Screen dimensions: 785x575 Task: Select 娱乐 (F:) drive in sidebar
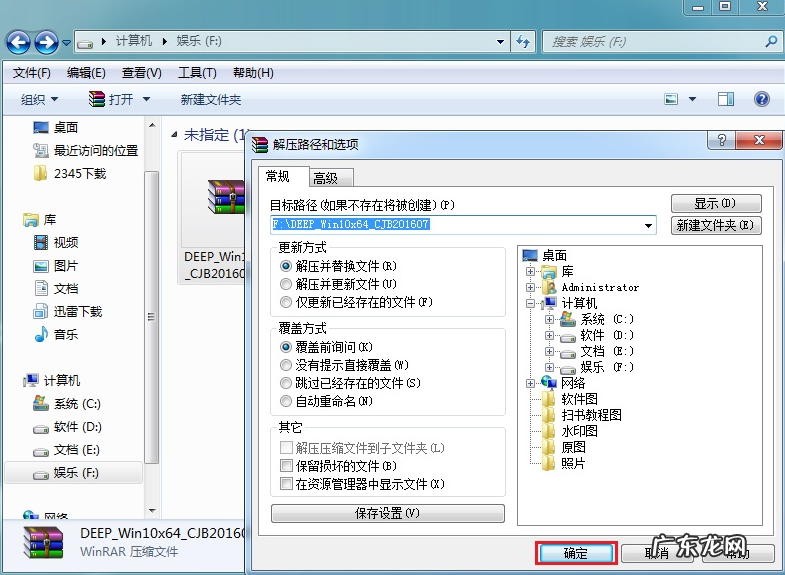click(x=74, y=472)
